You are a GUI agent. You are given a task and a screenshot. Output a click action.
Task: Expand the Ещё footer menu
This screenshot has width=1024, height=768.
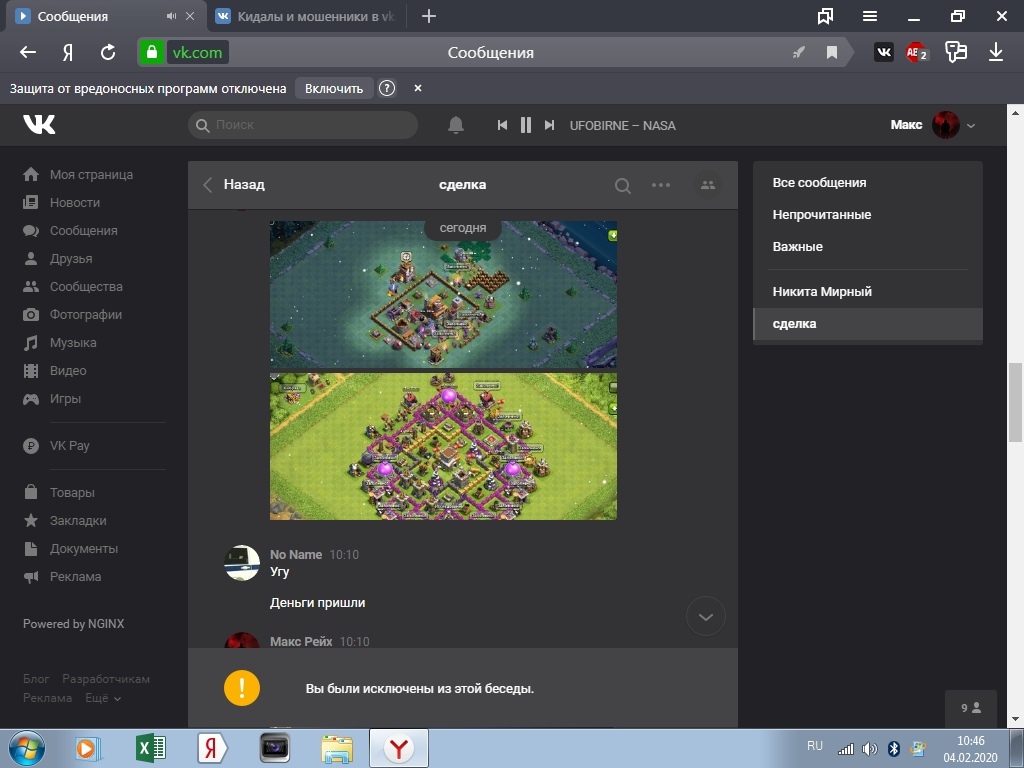(x=102, y=698)
